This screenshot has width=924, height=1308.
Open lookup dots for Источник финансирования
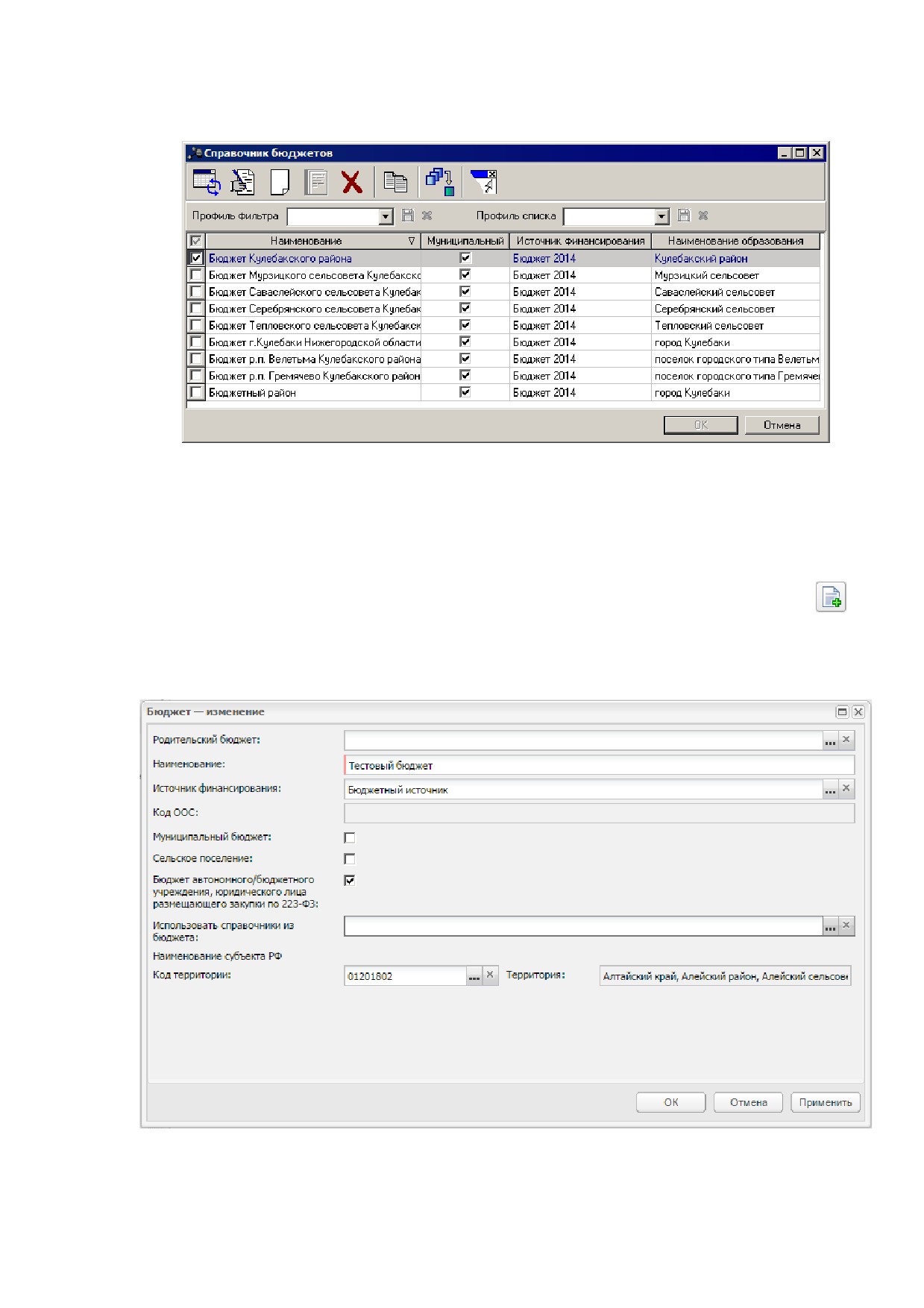pos(830,789)
